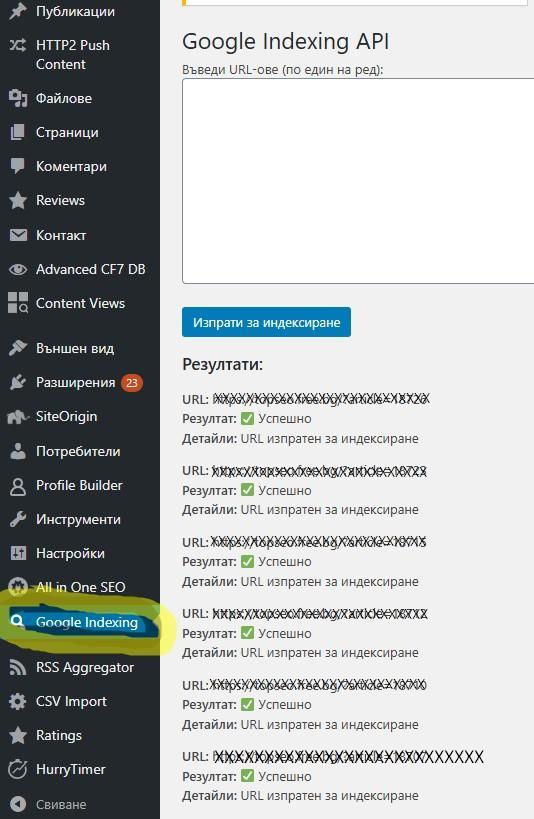Open the Файлове media icon

pyautogui.click(x=18, y=98)
